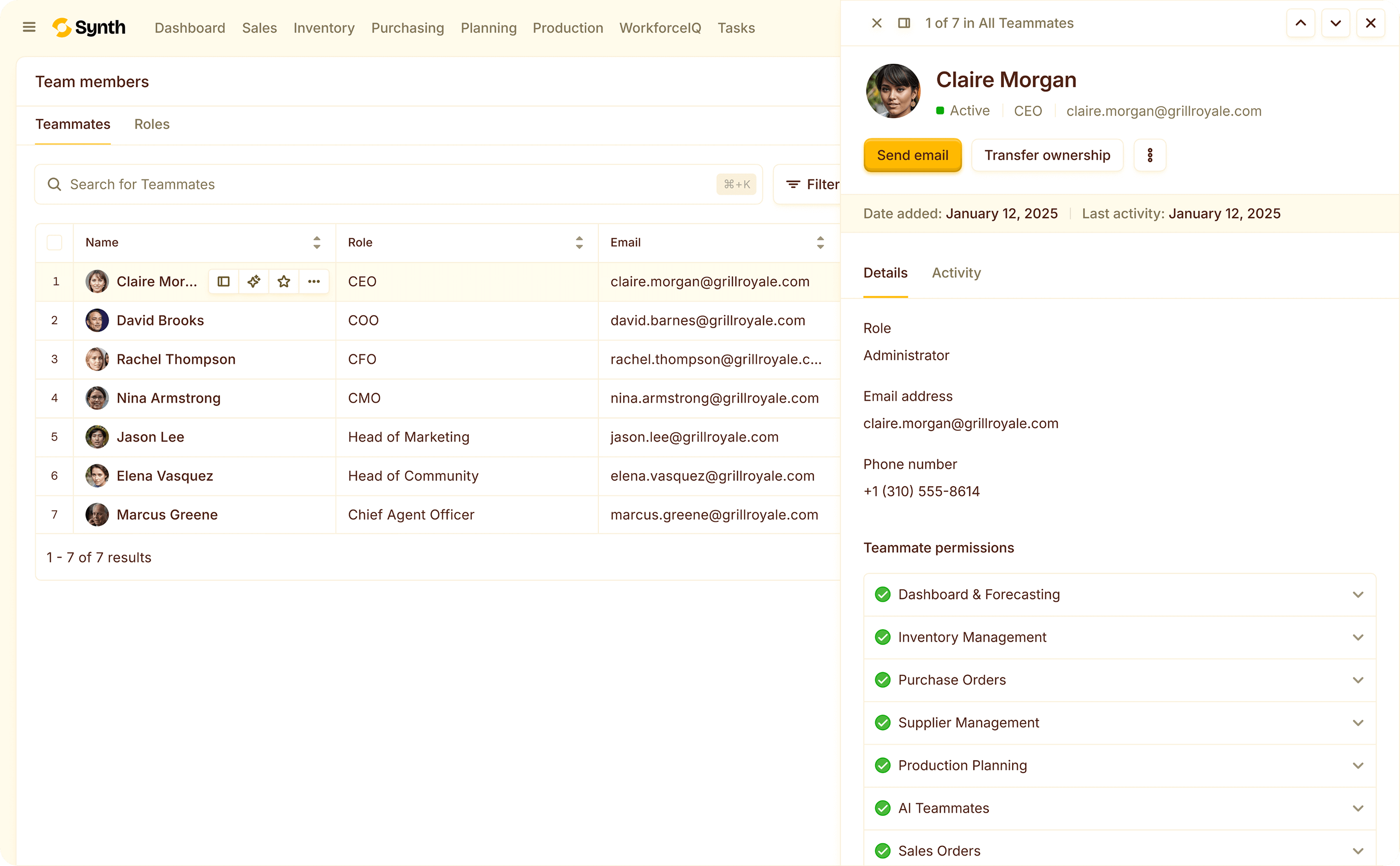Expand the Supplier Management permission section
The image size is (1400, 866).
click(x=1357, y=722)
